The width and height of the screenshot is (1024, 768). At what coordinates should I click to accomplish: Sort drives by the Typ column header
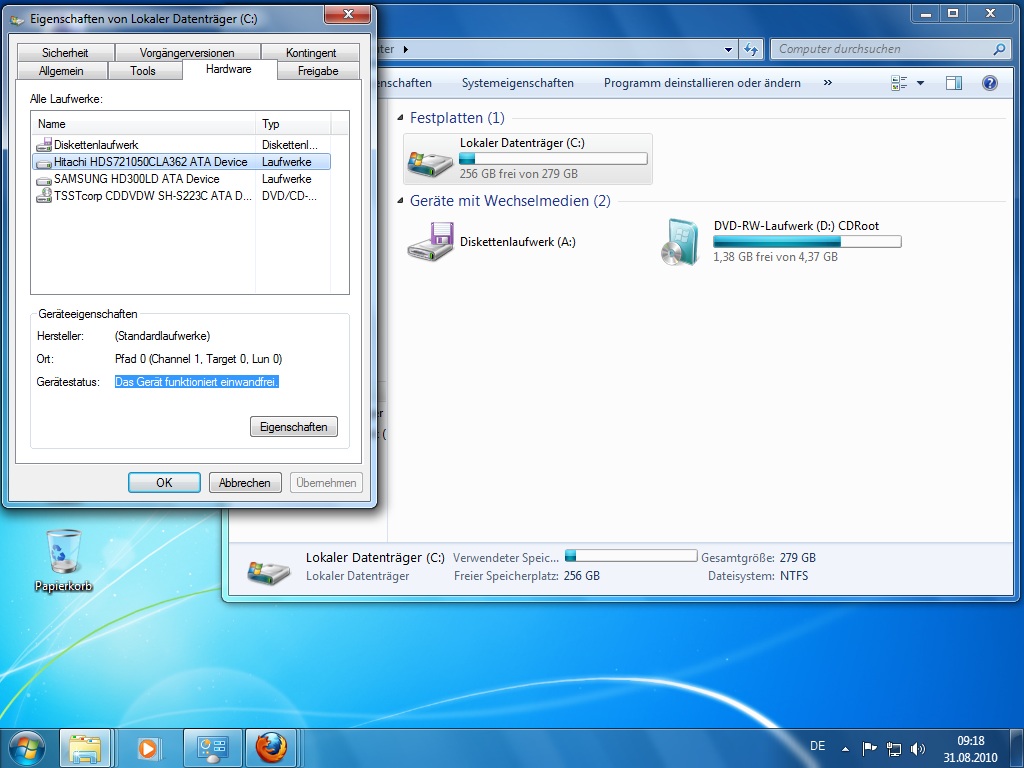293,123
